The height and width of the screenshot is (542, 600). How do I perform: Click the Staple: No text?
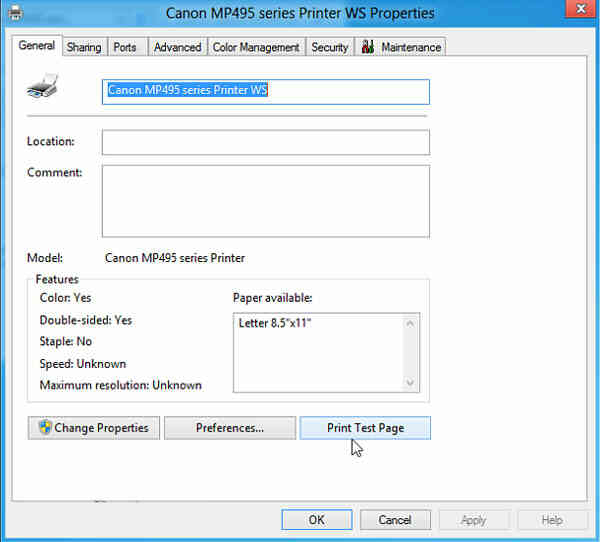[x=66, y=341]
